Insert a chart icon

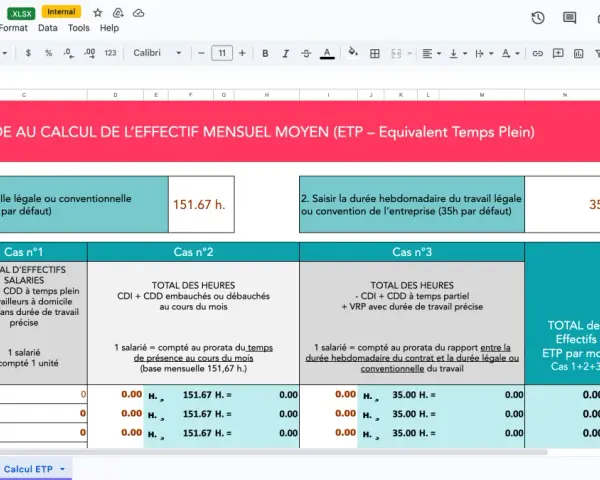coord(579,54)
